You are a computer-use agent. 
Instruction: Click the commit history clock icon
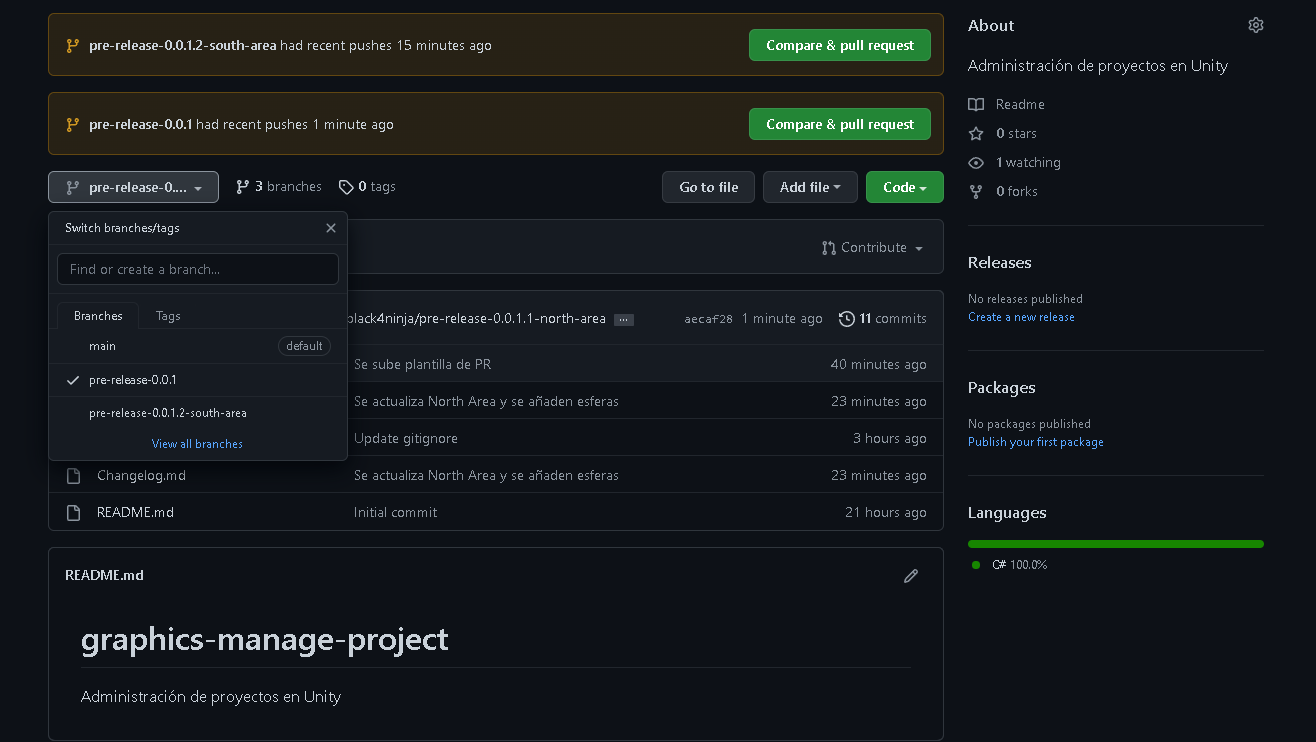(847, 319)
